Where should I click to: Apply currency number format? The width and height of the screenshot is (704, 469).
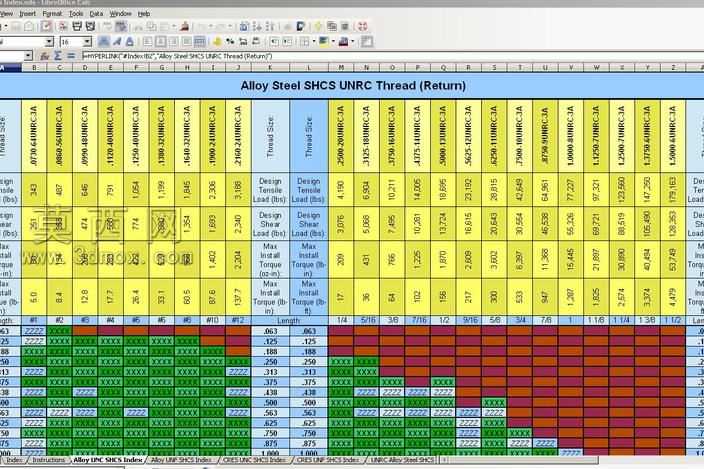pos(217,42)
